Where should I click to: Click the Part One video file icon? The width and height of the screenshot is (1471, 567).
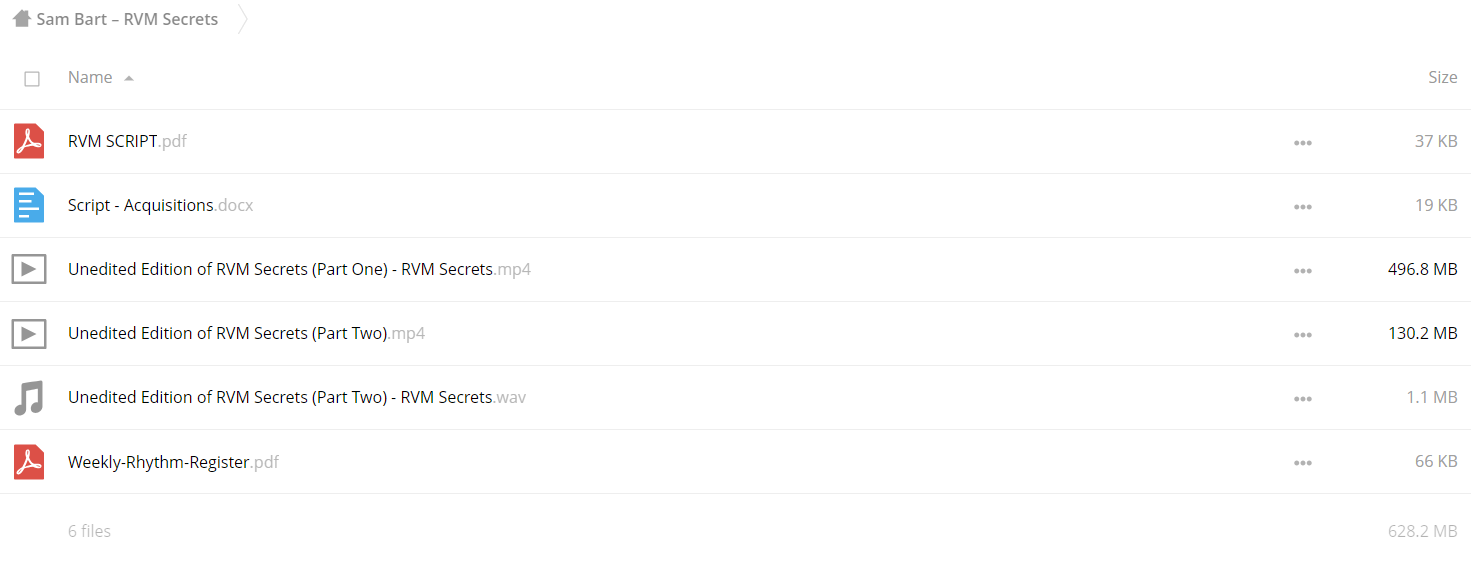point(29,269)
